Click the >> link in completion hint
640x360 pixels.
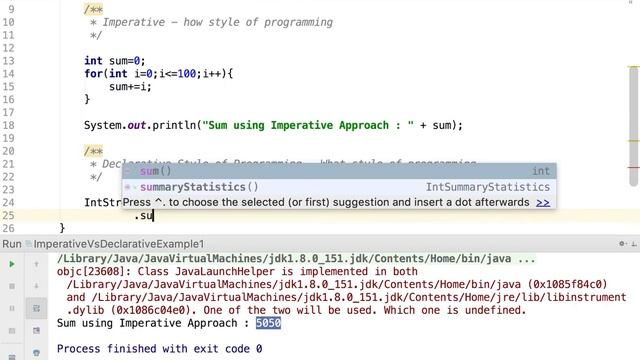coord(543,202)
